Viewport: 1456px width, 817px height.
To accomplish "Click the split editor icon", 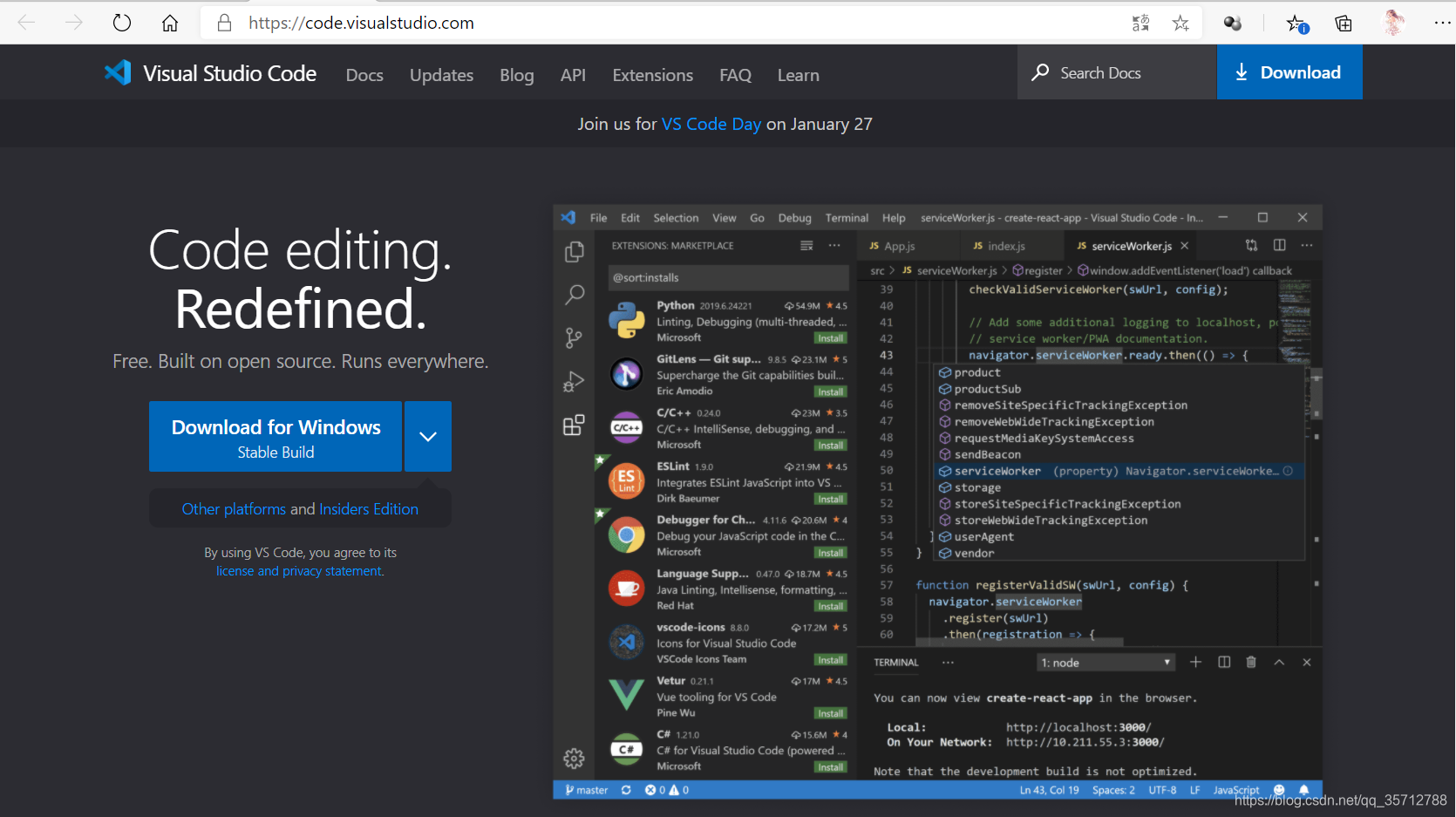I will tap(1279, 245).
